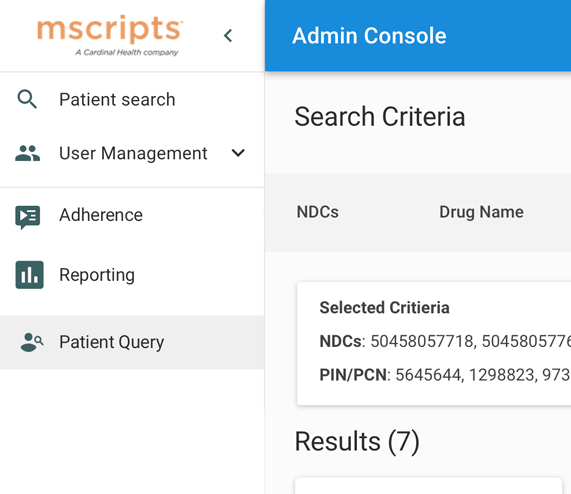Click the Results (7) heading
This screenshot has height=494, width=571.
point(357,441)
